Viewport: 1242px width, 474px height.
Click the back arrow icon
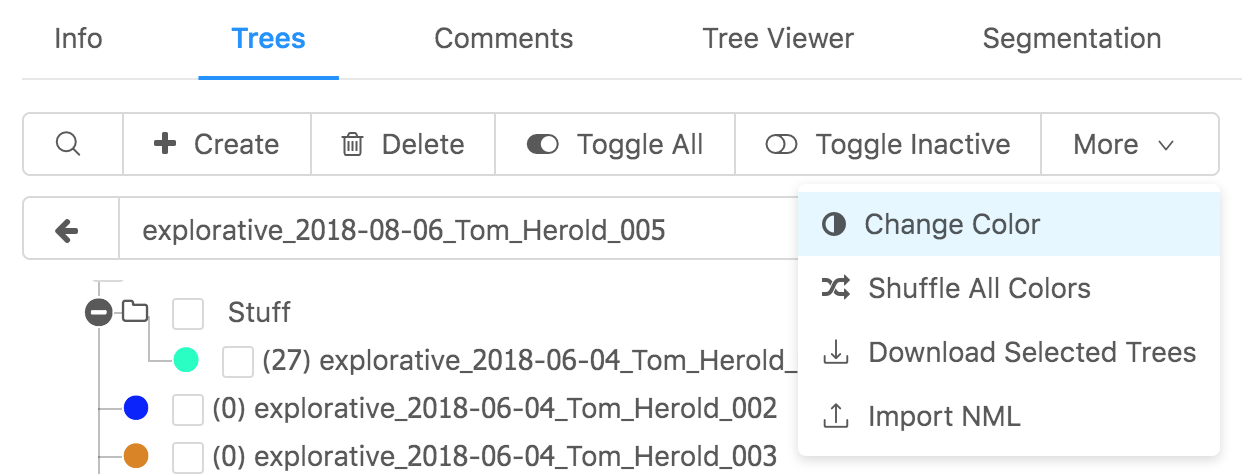(68, 232)
